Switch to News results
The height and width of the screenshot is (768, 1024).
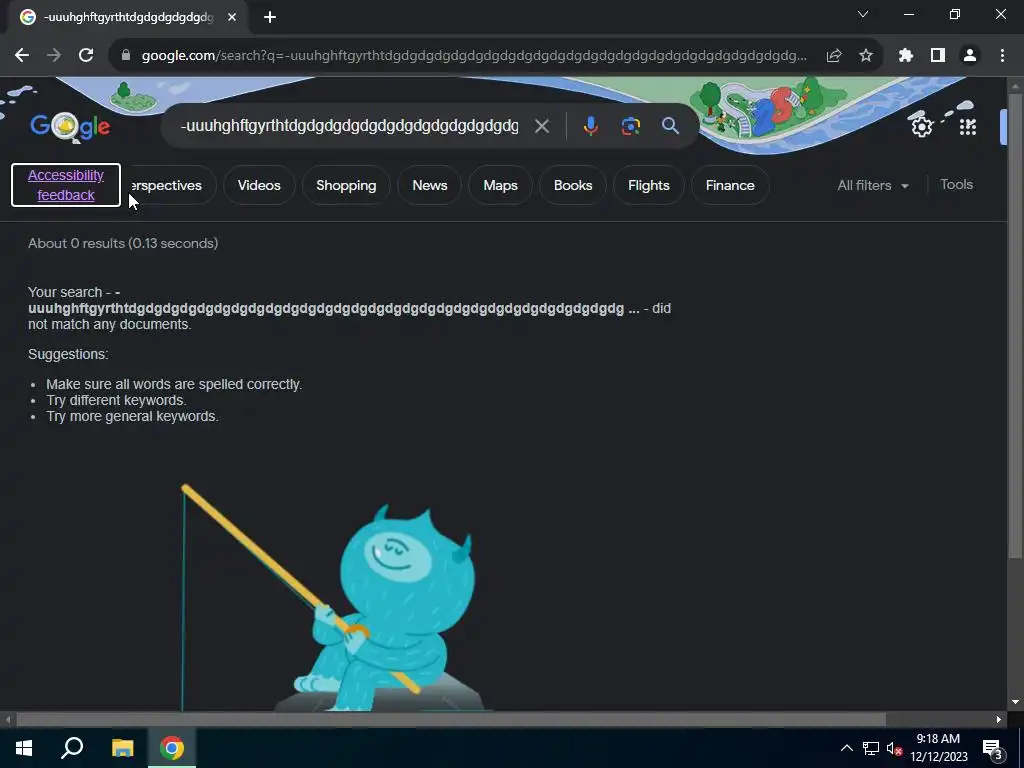430,185
